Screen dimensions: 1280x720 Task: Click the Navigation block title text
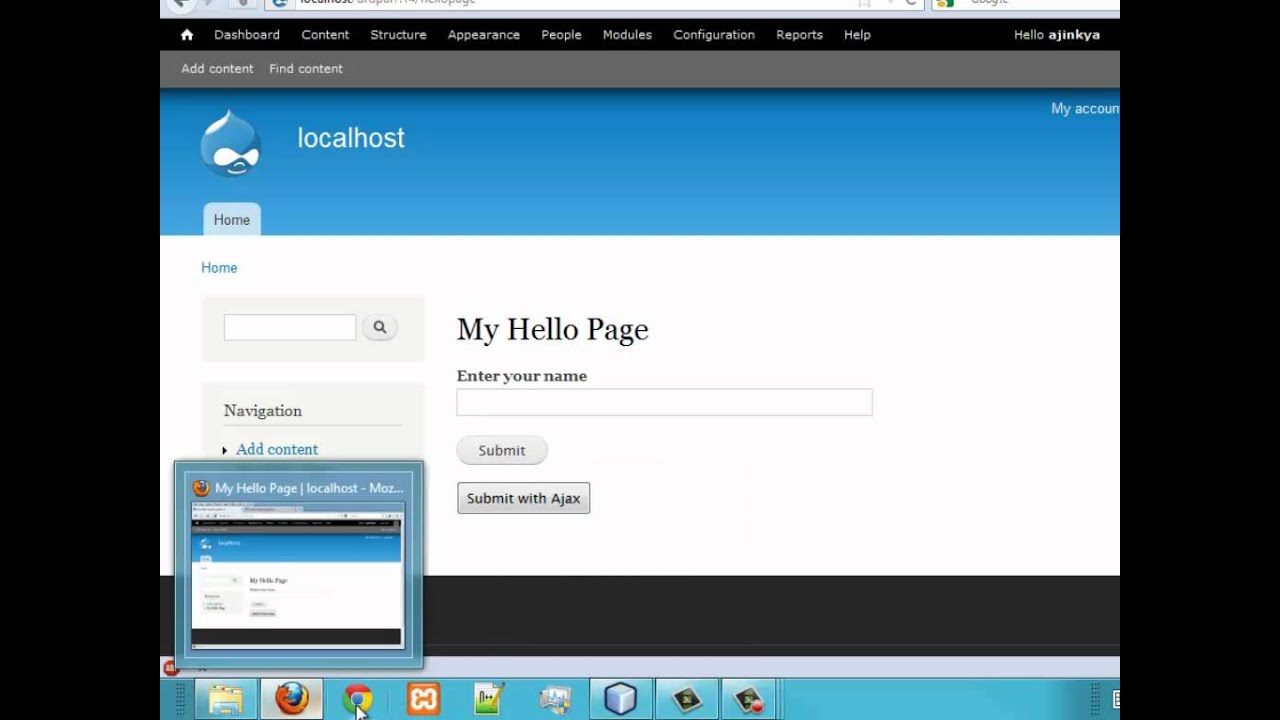263,411
